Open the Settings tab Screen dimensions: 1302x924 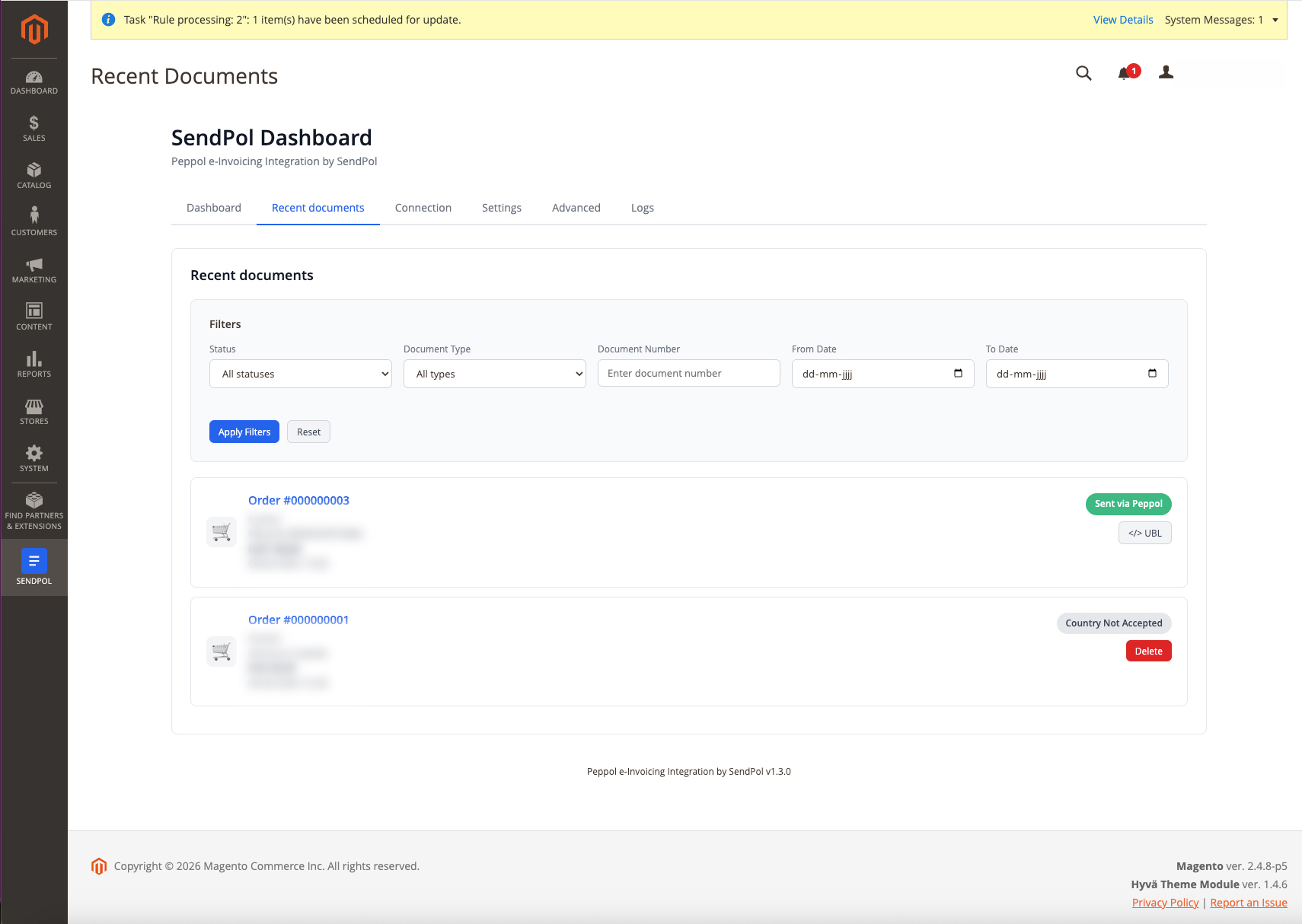pyautogui.click(x=502, y=208)
